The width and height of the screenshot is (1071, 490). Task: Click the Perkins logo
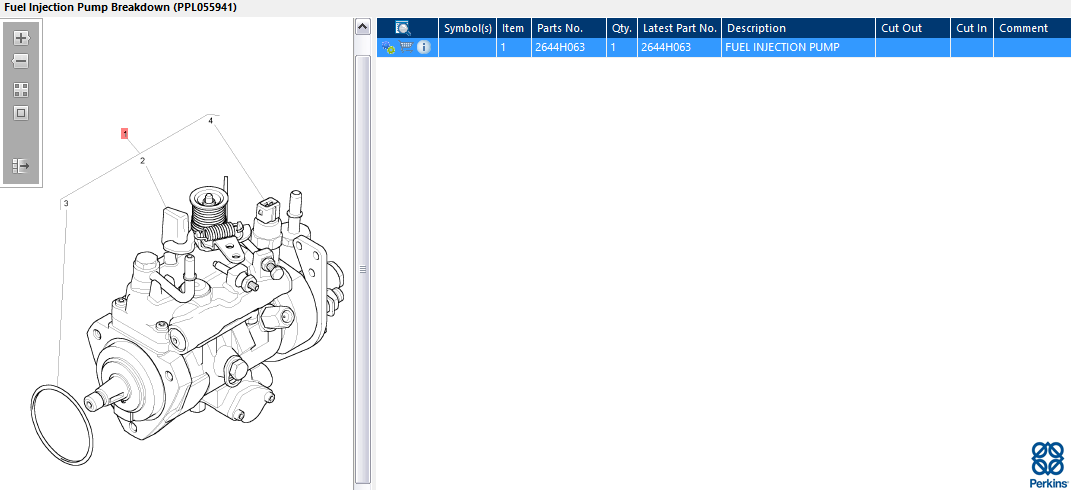pos(1048,464)
